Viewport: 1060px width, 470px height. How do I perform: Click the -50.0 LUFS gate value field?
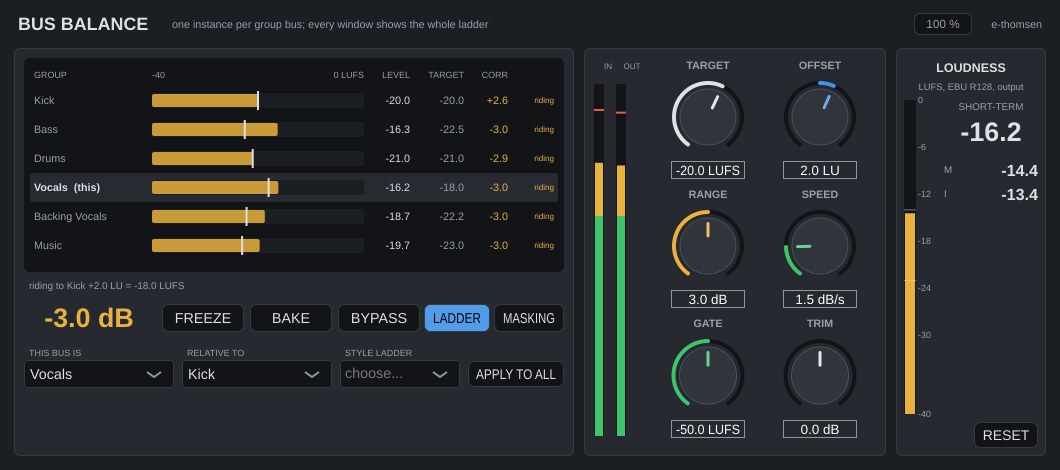(x=708, y=429)
